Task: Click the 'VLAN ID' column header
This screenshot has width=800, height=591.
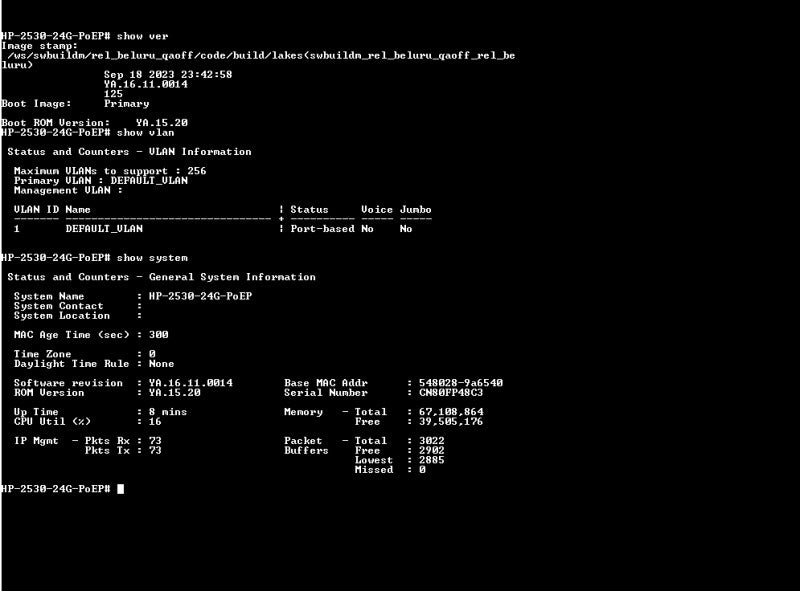Action: pyautogui.click(x=36, y=210)
